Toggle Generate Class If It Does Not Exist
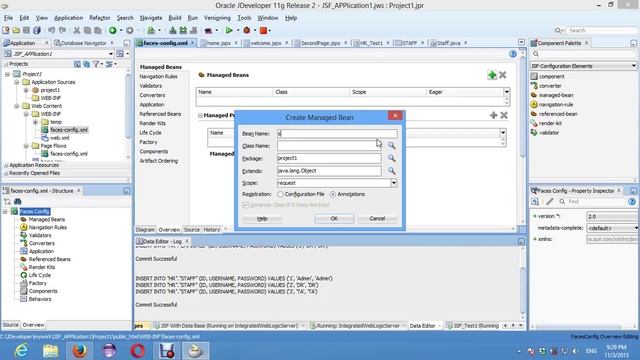 (245, 205)
